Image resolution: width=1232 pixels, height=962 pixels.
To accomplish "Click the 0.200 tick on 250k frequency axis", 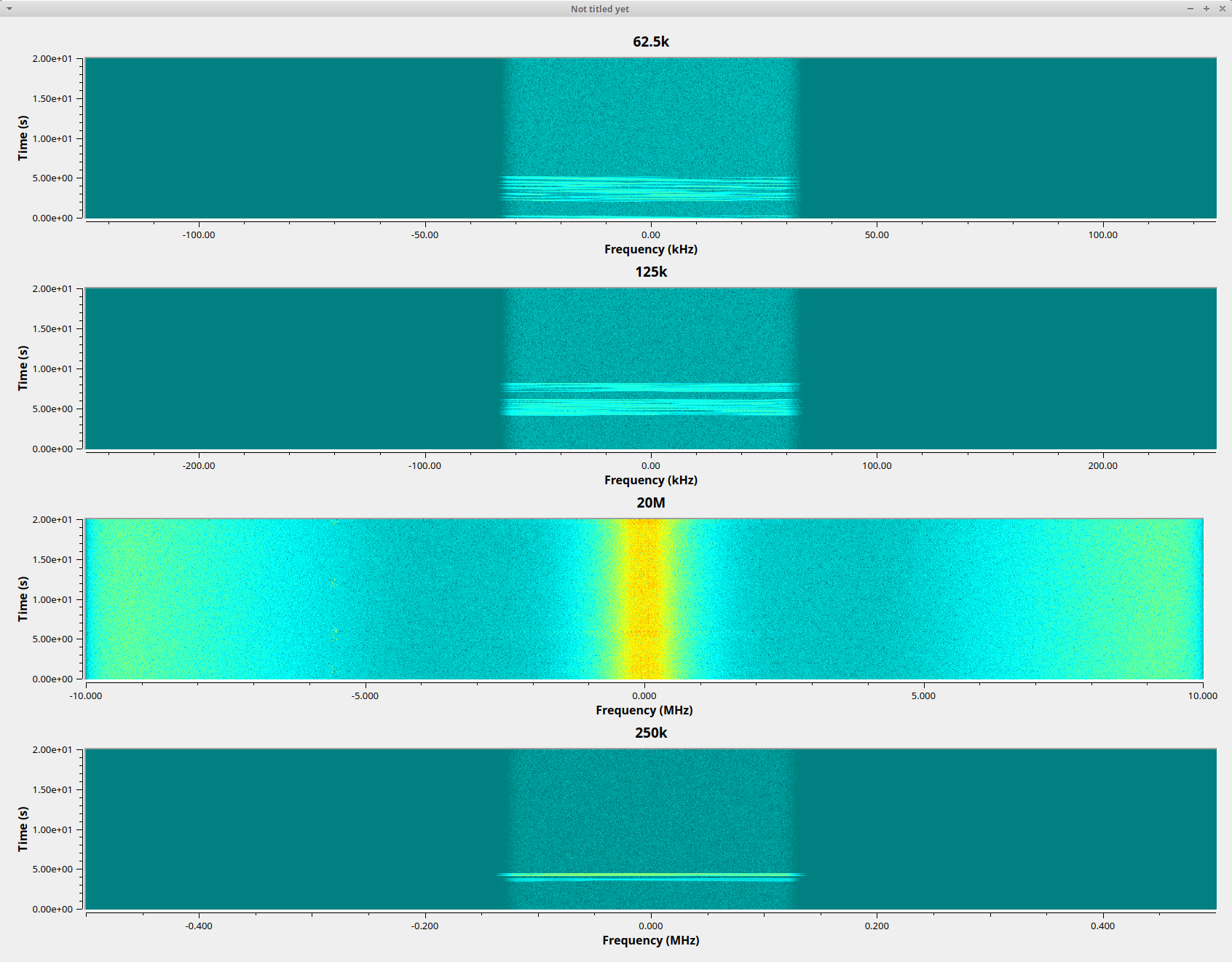I will (x=877, y=926).
